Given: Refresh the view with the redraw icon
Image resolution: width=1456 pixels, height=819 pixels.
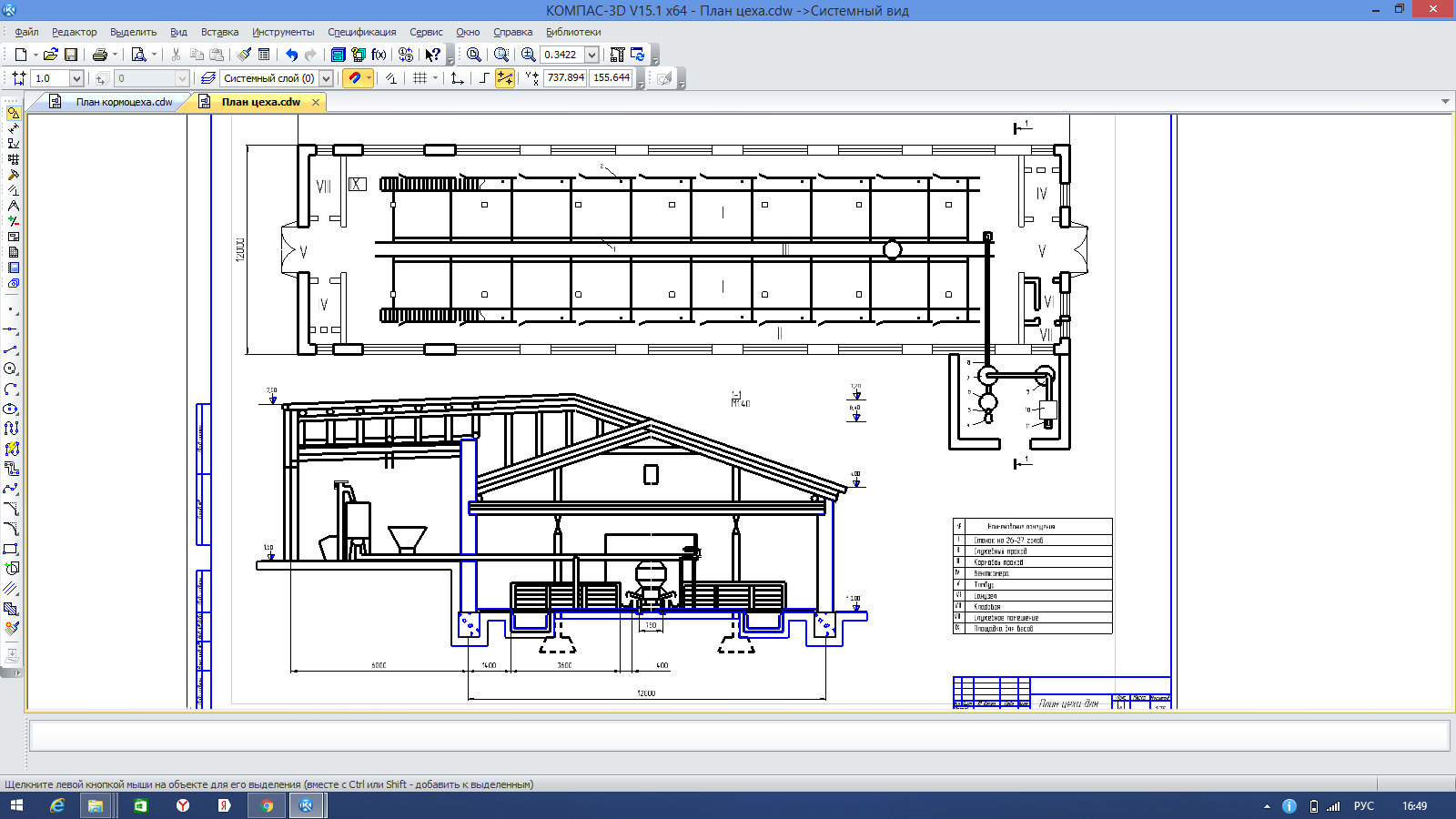Looking at the screenshot, I should coord(637,55).
